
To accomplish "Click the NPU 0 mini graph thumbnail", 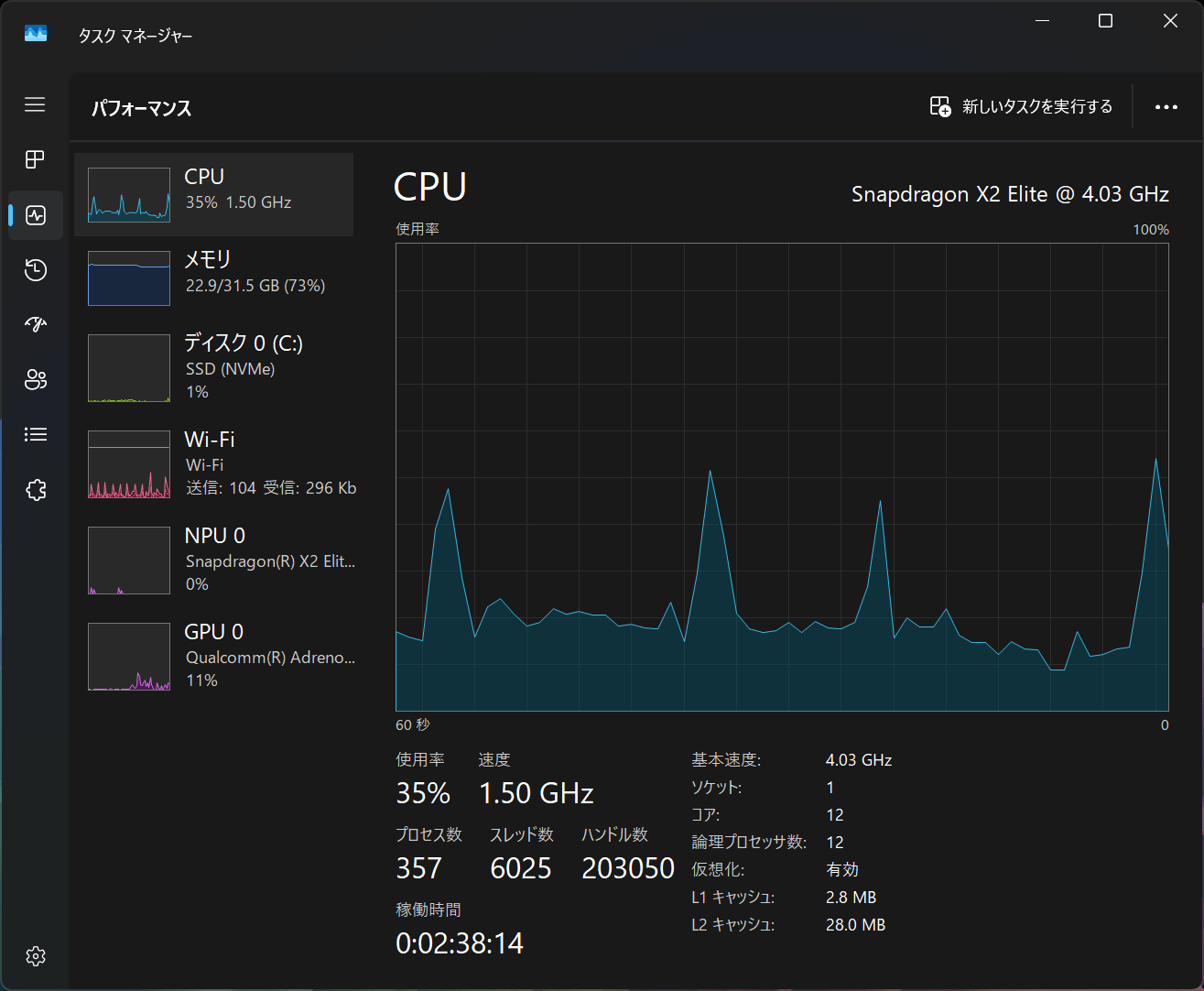I will pyautogui.click(x=129, y=561).
